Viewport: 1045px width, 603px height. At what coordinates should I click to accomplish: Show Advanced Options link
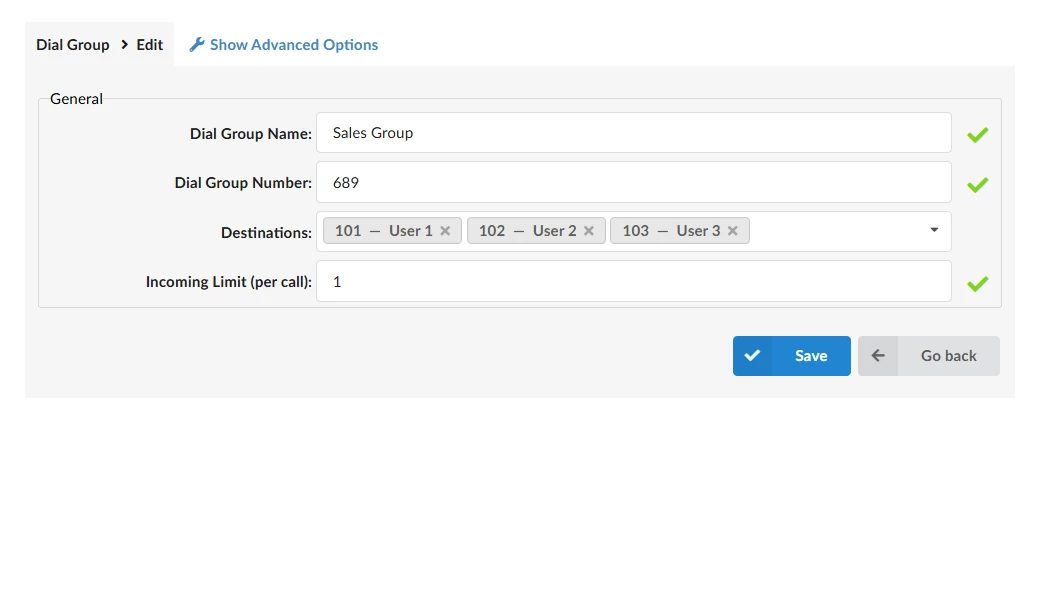click(294, 44)
